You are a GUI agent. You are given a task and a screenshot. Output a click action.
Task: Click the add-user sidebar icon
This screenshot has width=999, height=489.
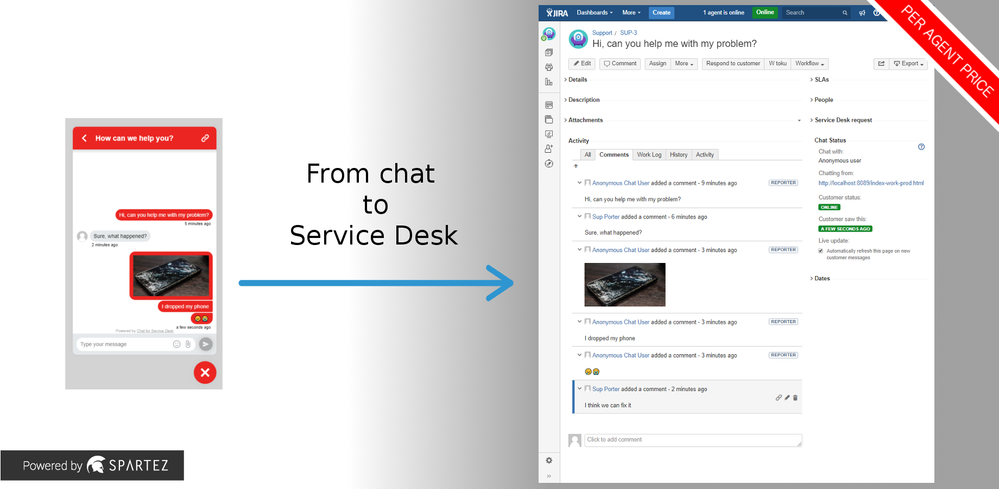point(549,148)
